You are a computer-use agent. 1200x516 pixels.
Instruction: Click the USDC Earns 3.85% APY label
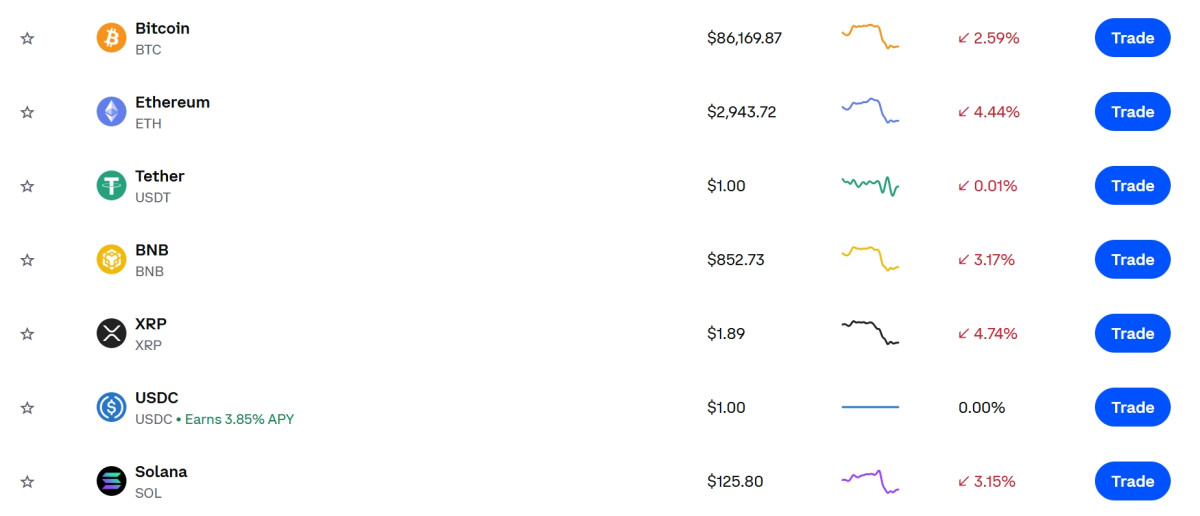coord(239,419)
